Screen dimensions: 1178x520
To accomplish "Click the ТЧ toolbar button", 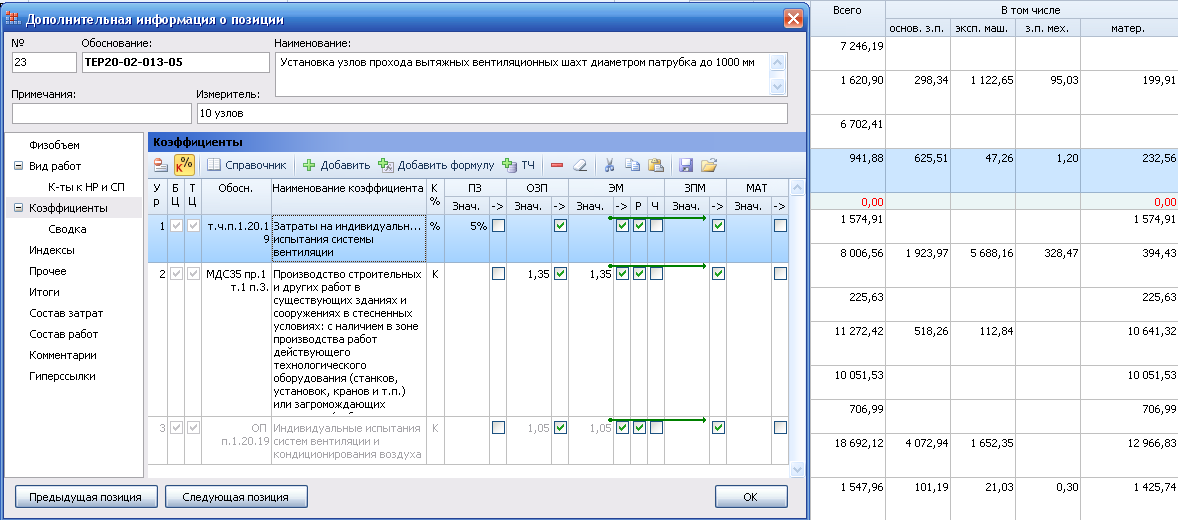I will coord(518,165).
